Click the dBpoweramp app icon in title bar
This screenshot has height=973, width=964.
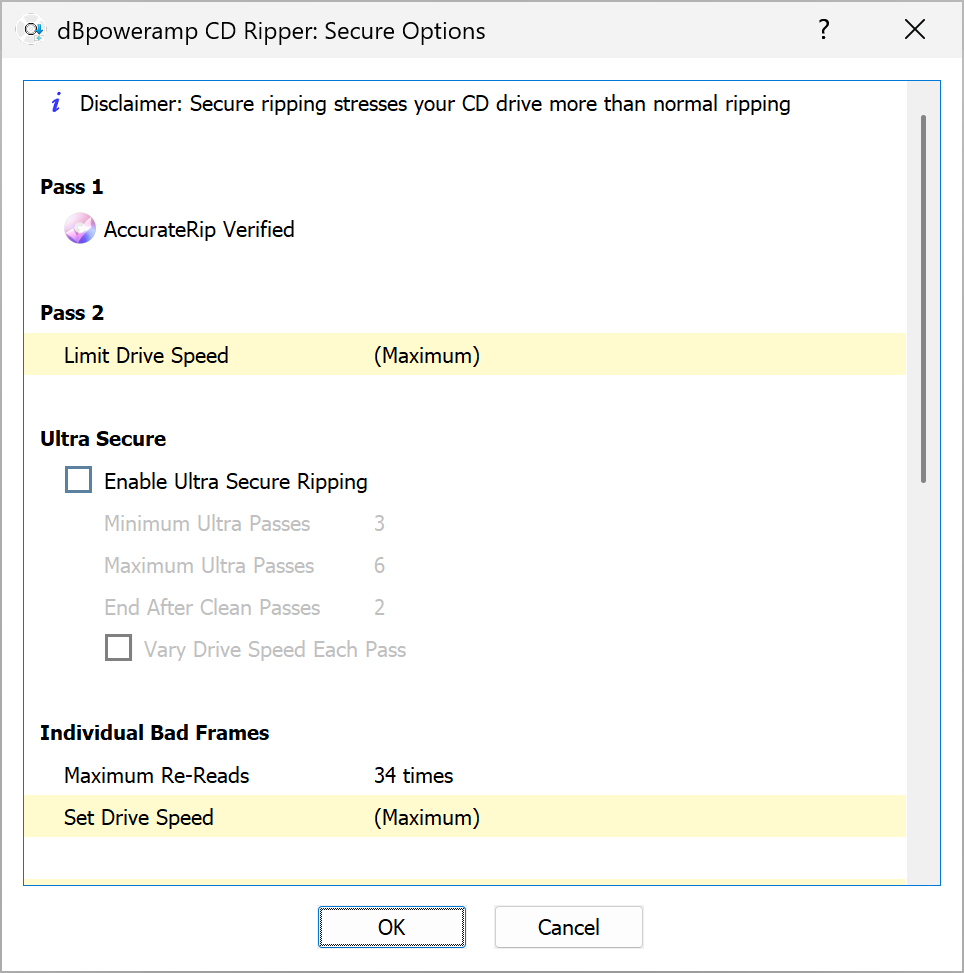coord(33,31)
